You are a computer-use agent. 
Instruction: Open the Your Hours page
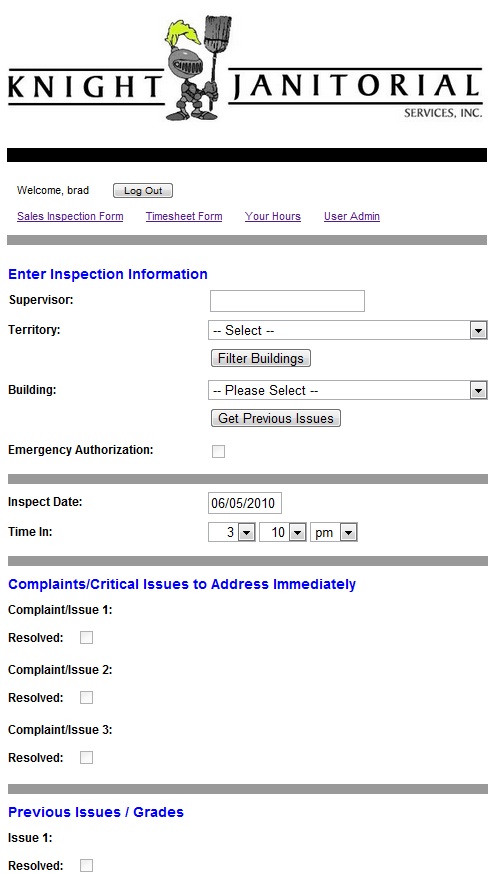[273, 216]
